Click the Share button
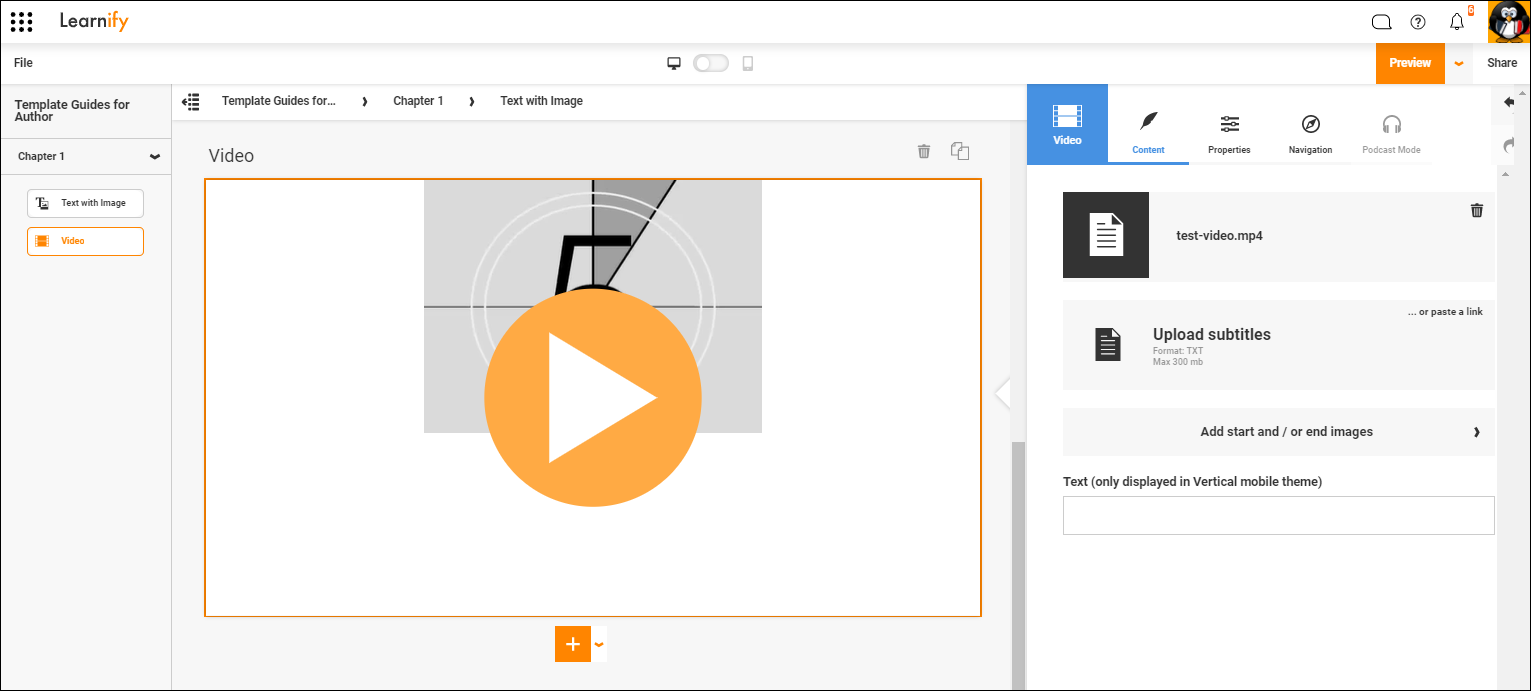 1502,63
